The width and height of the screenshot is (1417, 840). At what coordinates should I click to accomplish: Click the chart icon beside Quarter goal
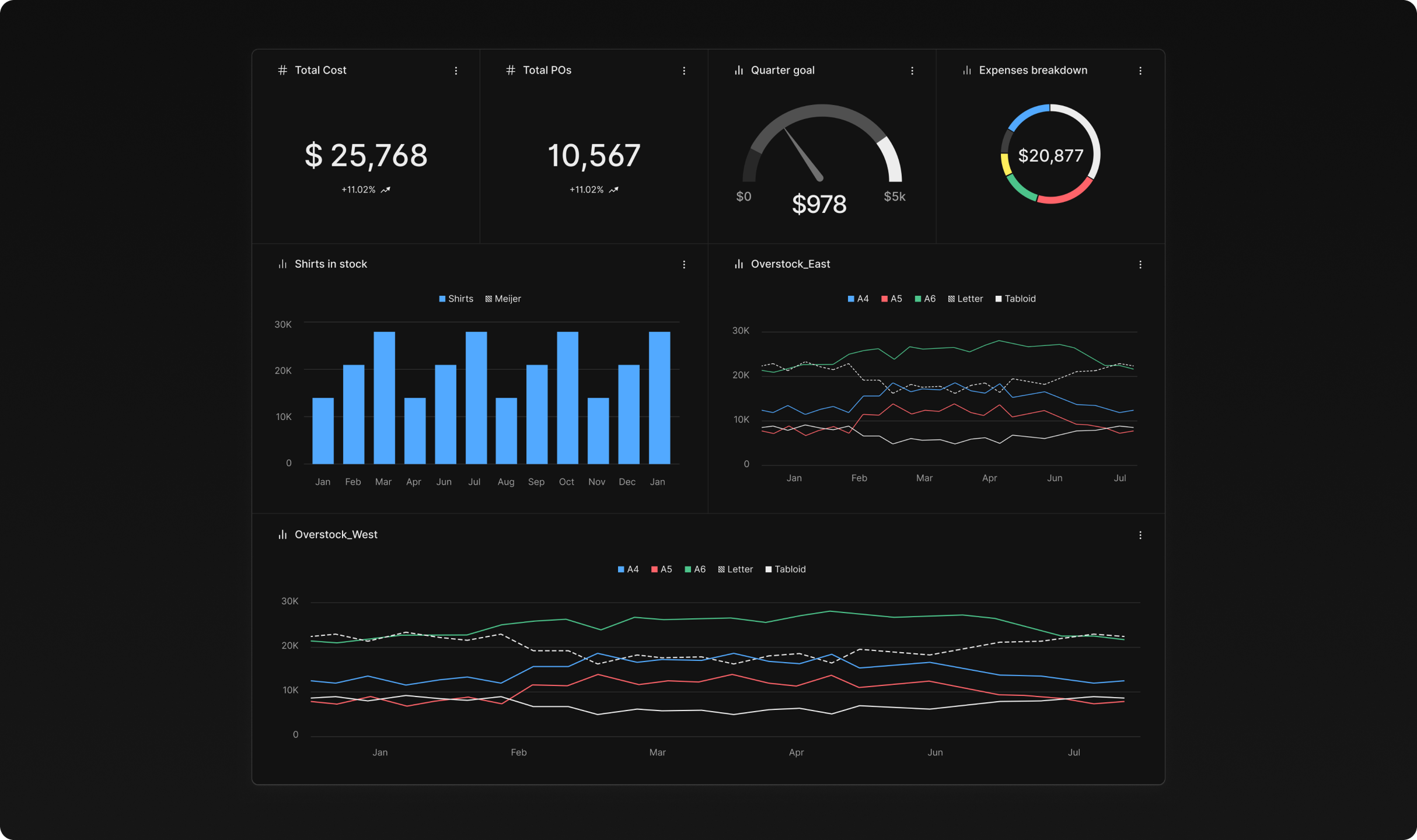(739, 71)
